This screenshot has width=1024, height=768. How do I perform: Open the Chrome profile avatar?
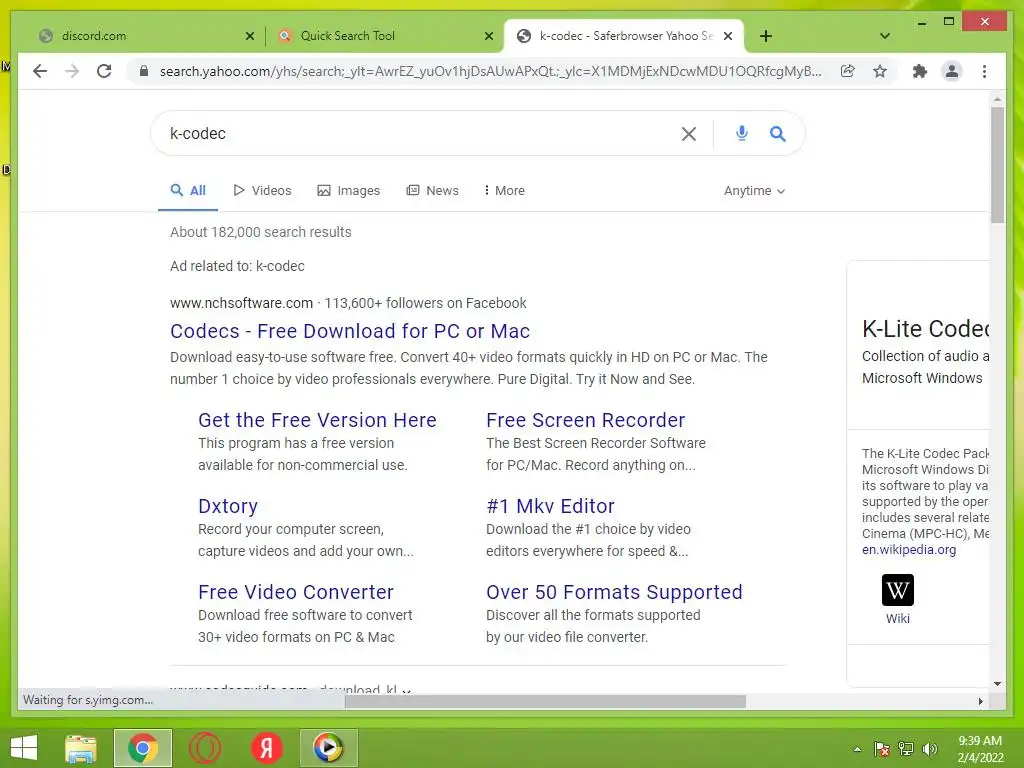pyautogui.click(x=952, y=71)
